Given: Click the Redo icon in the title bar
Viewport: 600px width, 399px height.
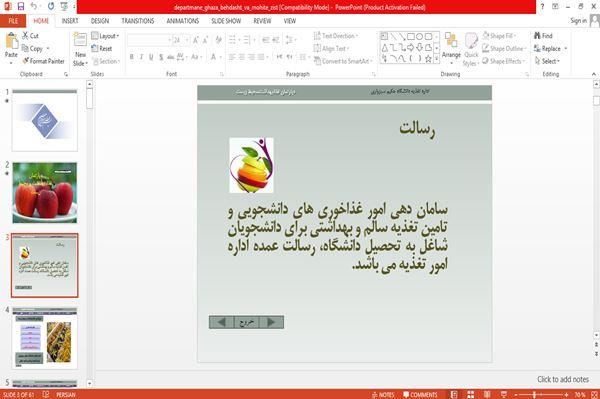Looking at the screenshot, I should tap(51, 7).
